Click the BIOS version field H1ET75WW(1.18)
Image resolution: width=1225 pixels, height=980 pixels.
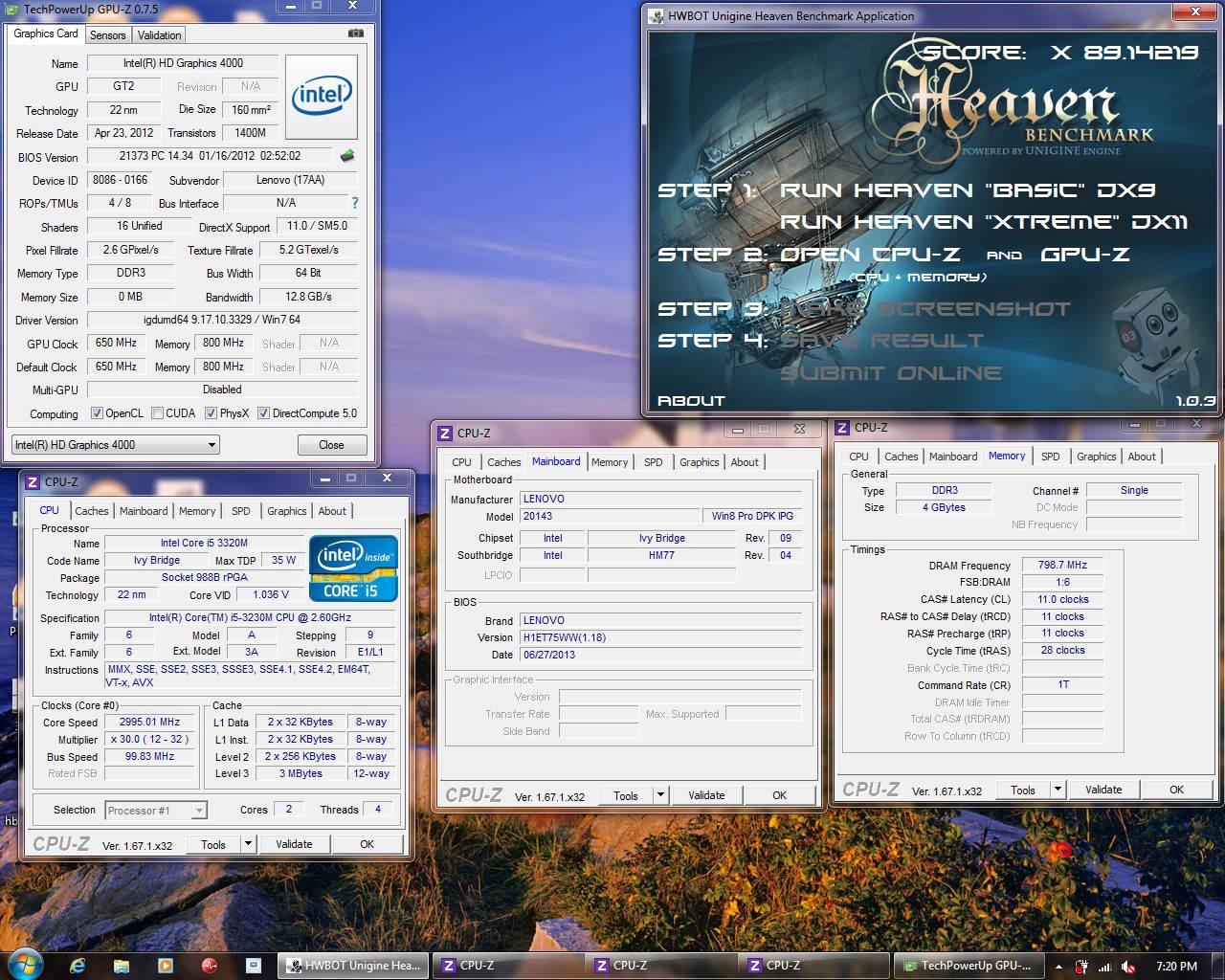pyautogui.click(x=661, y=637)
